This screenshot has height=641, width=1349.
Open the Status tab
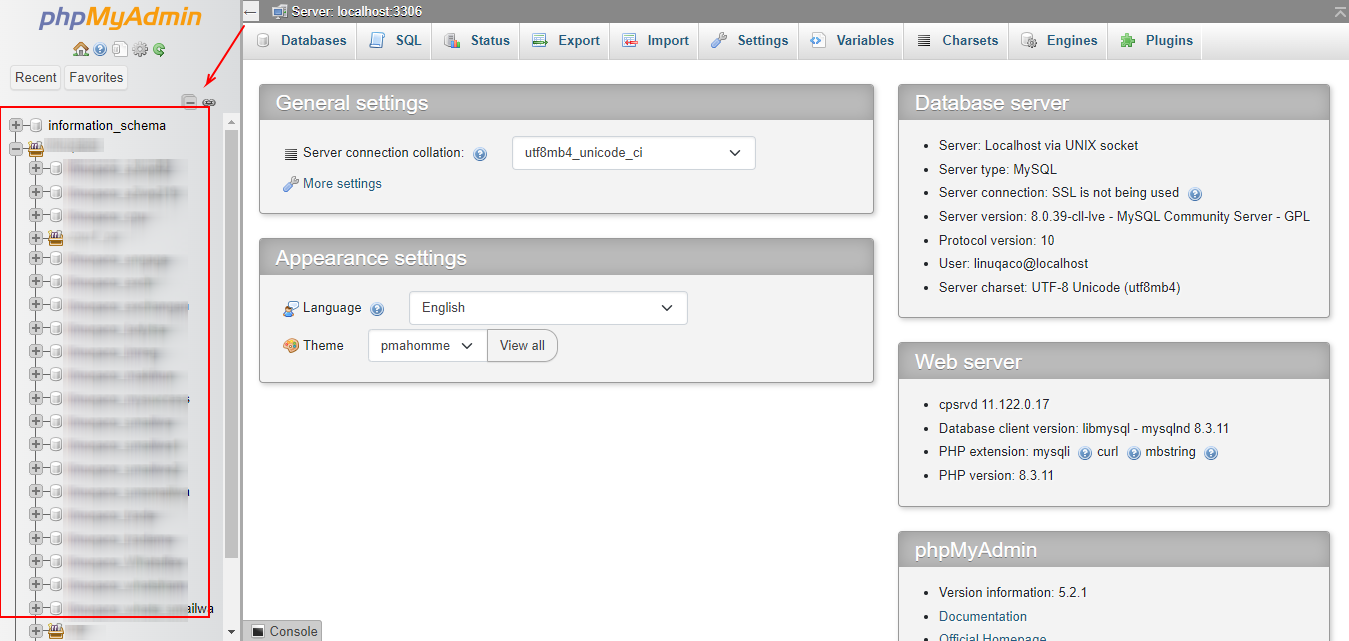pyautogui.click(x=477, y=41)
